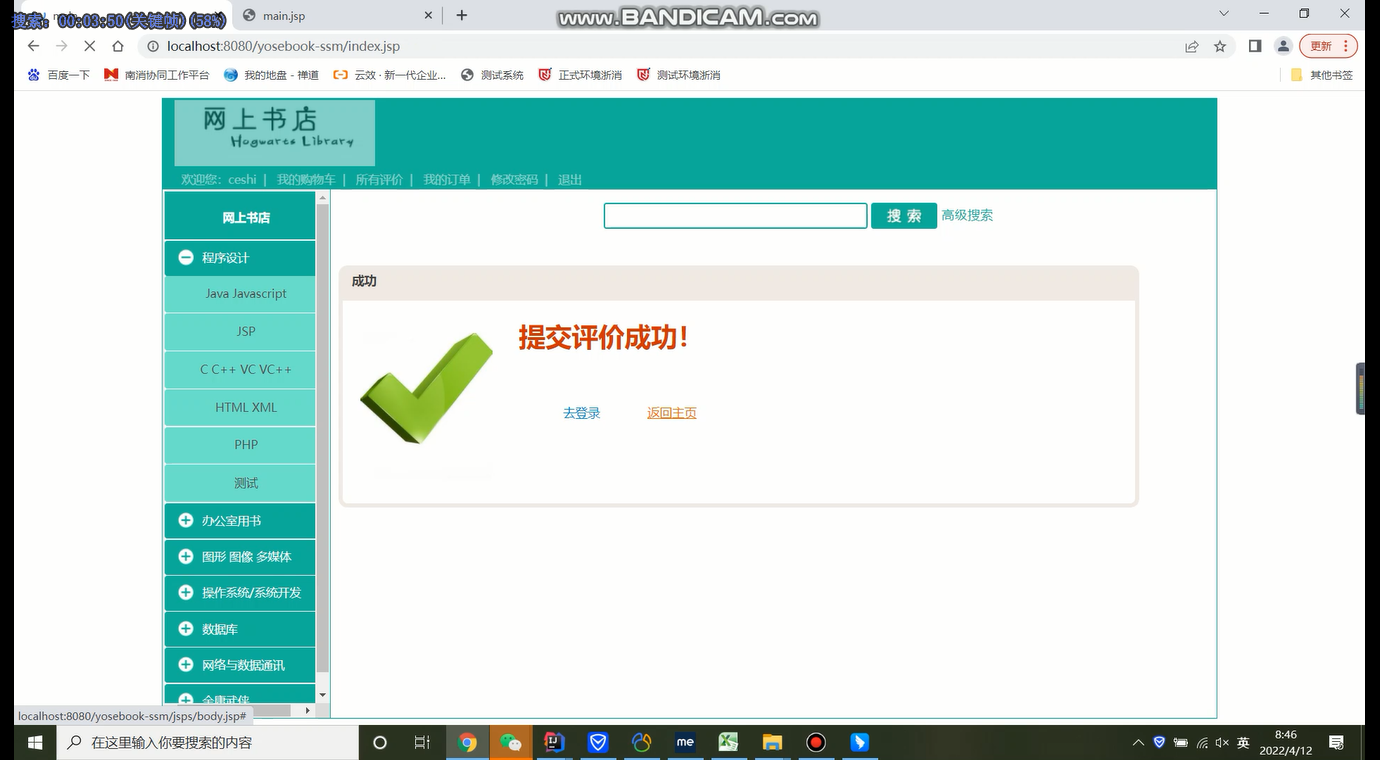This screenshot has height=760, width=1380.
Task: Open Excel from the taskbar
Action: [x=727, y=742]
